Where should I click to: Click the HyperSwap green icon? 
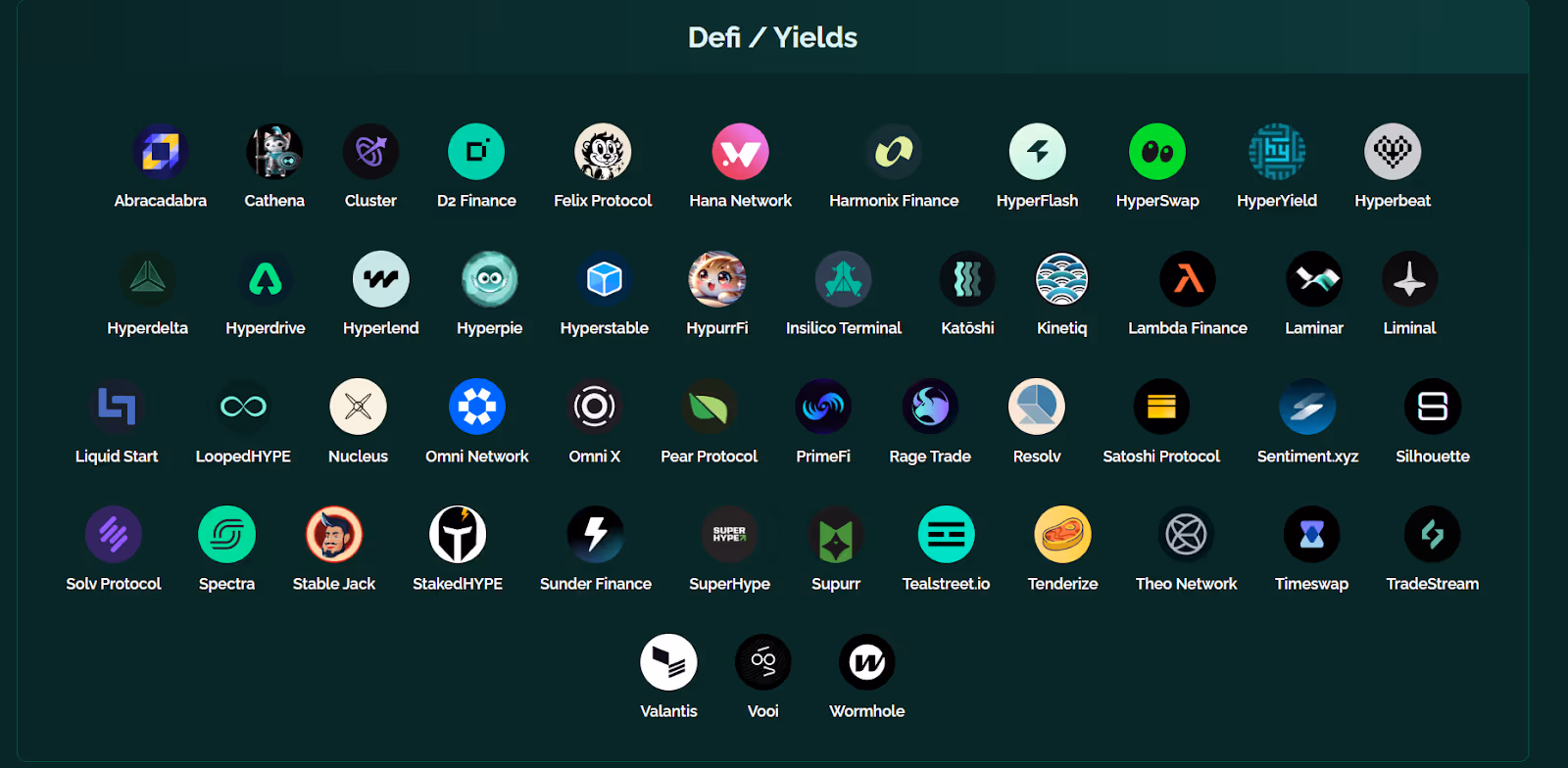[x=1157, y=152]
